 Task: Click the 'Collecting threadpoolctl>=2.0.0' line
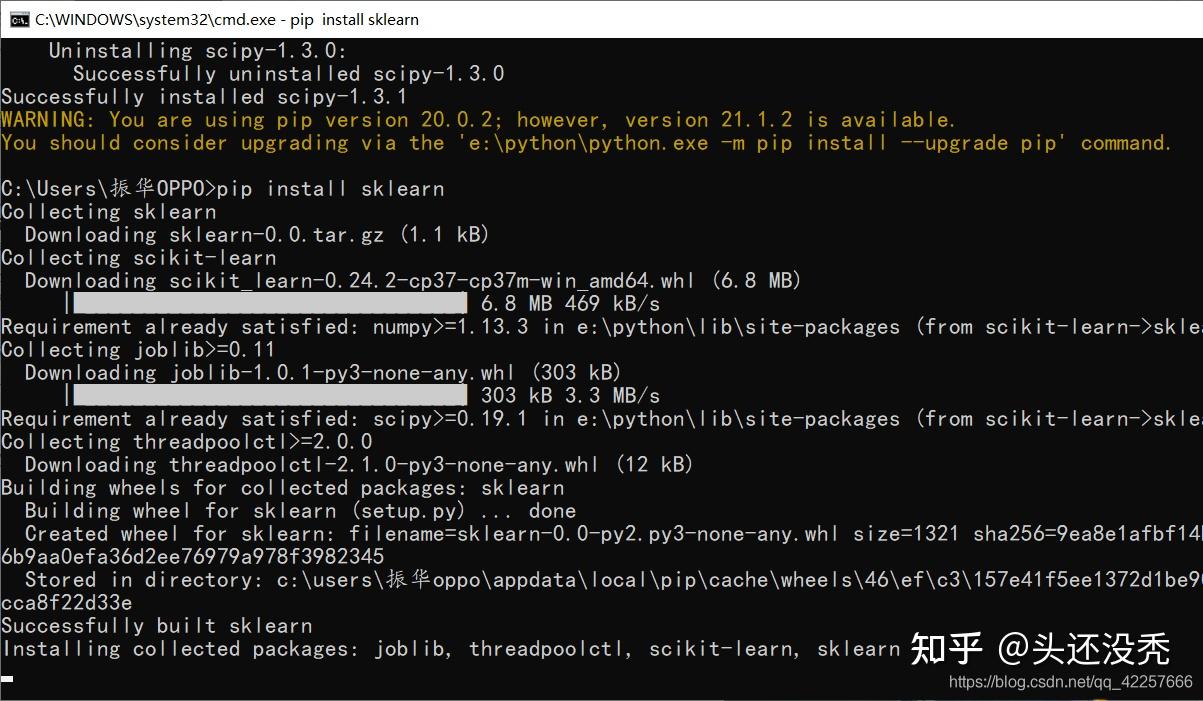[x=187, y=442]
